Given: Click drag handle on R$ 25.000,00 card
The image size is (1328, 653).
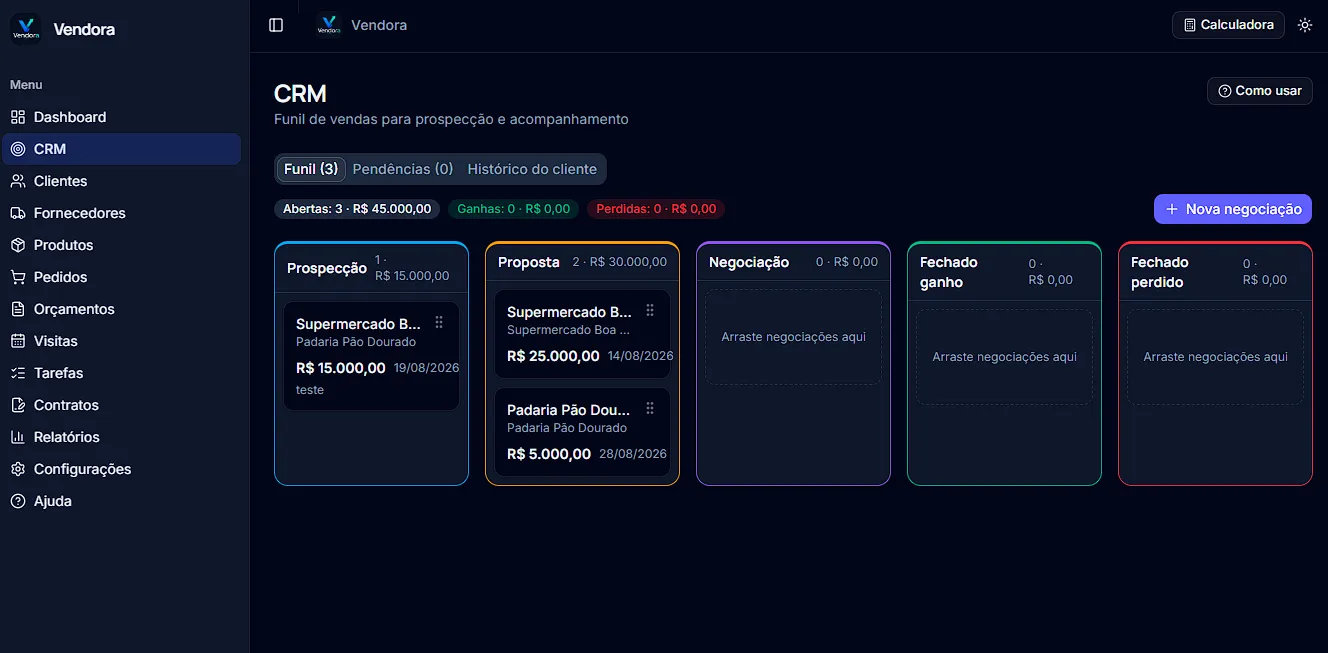Looking at the screenshot, I should pos(650,310).
